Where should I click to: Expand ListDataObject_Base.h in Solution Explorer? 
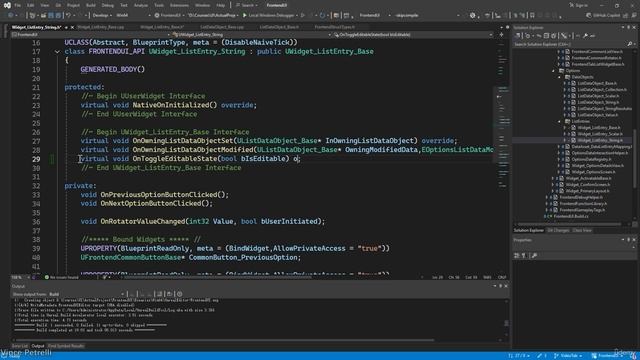click(x=565, y=83)
